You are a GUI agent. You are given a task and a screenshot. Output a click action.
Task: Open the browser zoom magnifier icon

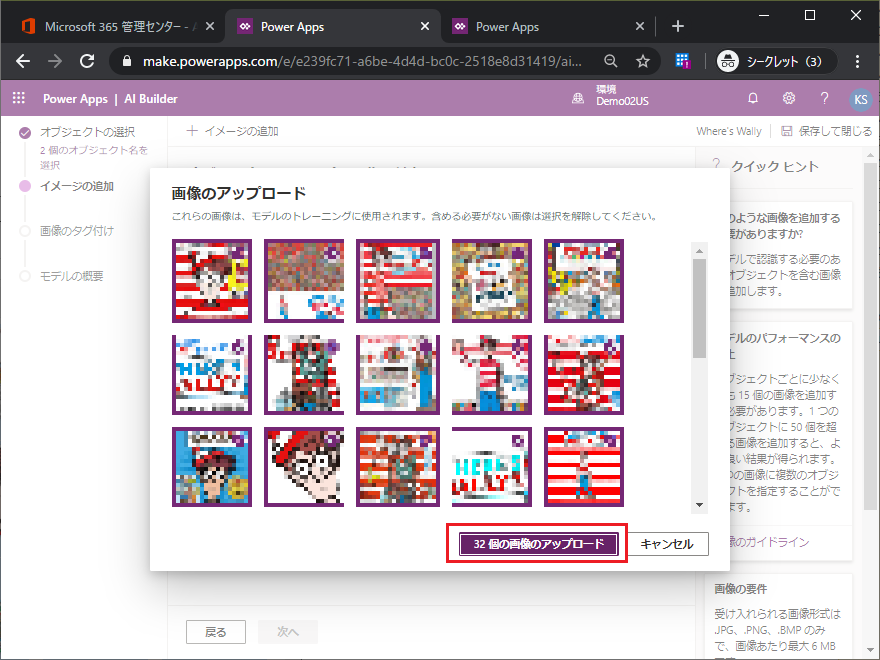coord(611,61)
